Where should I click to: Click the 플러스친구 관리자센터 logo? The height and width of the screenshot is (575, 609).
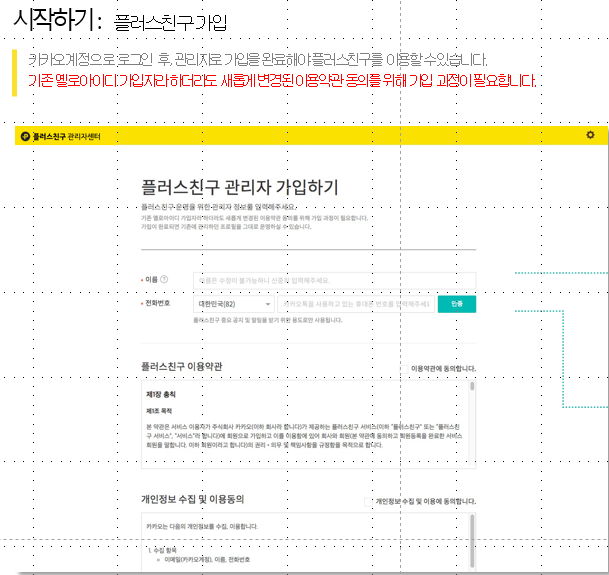point(61,136)
